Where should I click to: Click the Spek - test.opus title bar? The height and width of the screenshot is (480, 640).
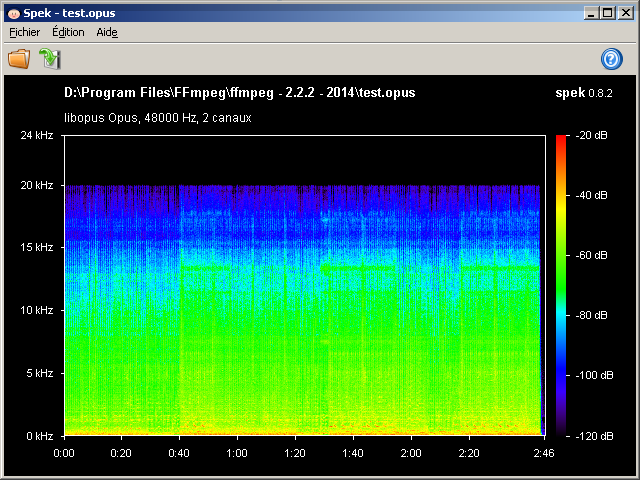[320, 13]
